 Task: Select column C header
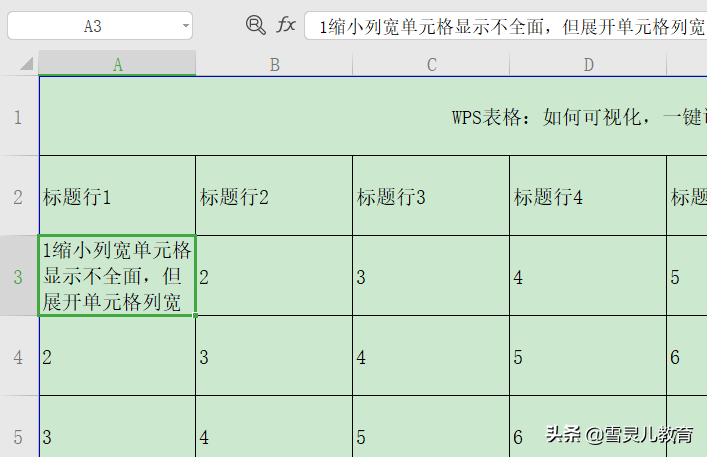point(431,63)
